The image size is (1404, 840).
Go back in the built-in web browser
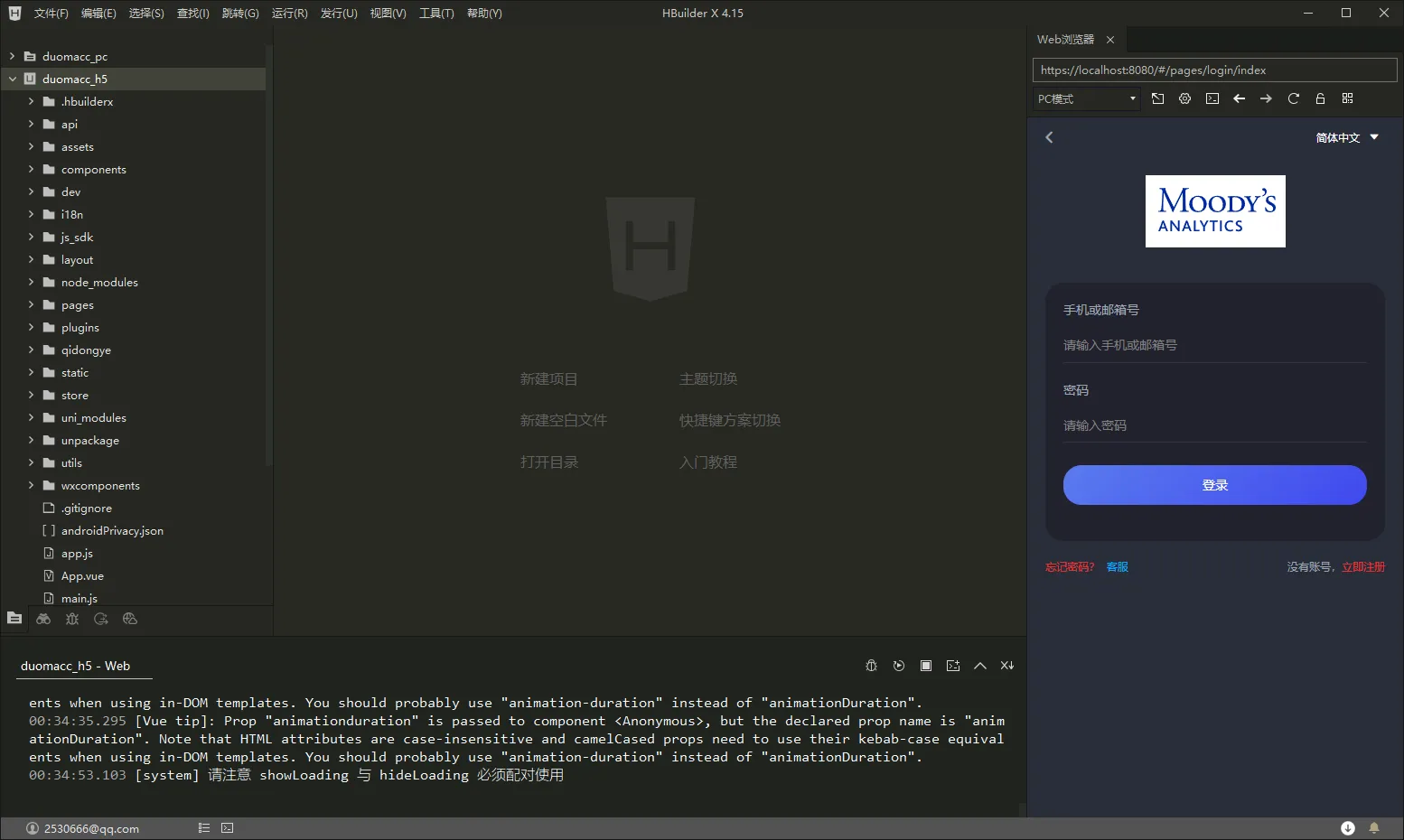(1240, 98)
